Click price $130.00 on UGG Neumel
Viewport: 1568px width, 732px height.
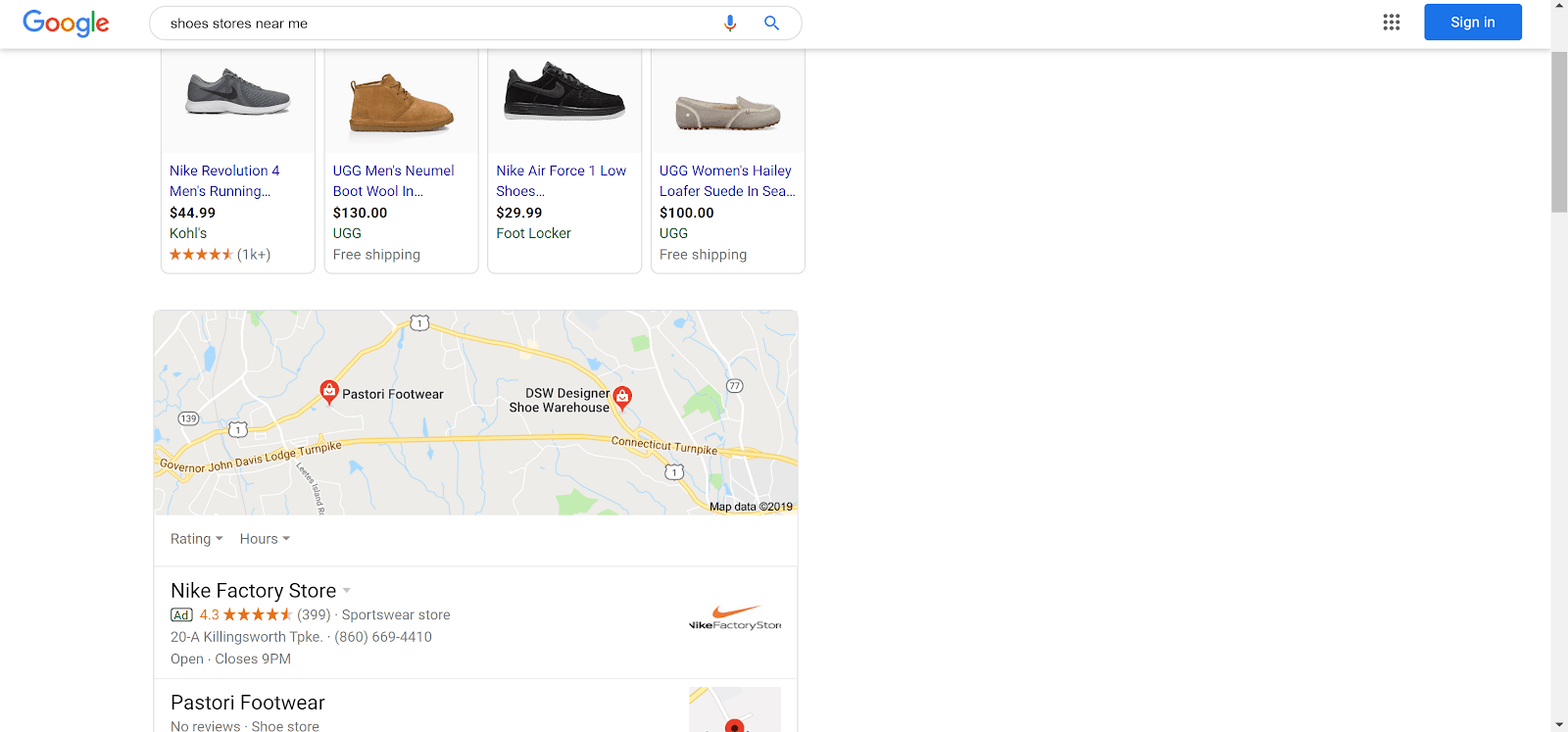[360, 213]
